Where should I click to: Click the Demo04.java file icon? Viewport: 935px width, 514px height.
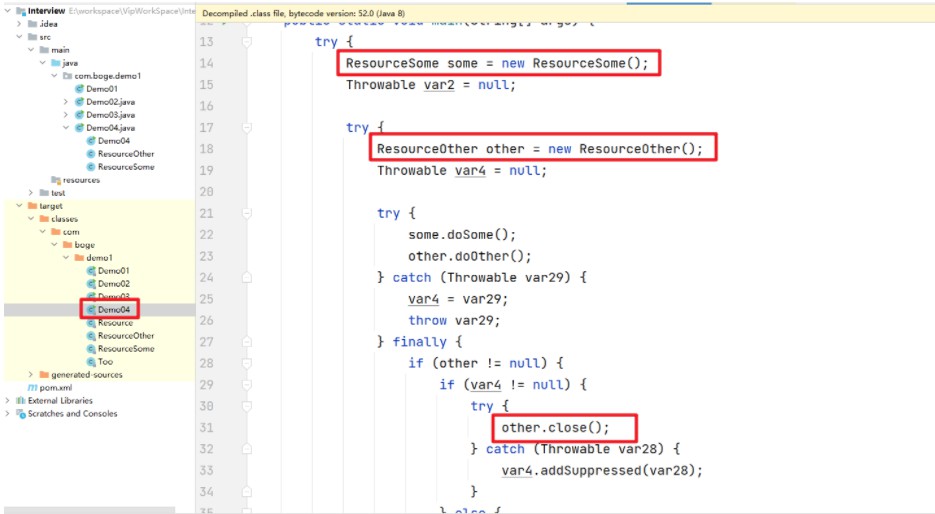pyautogui.click(x=79, y=128)
